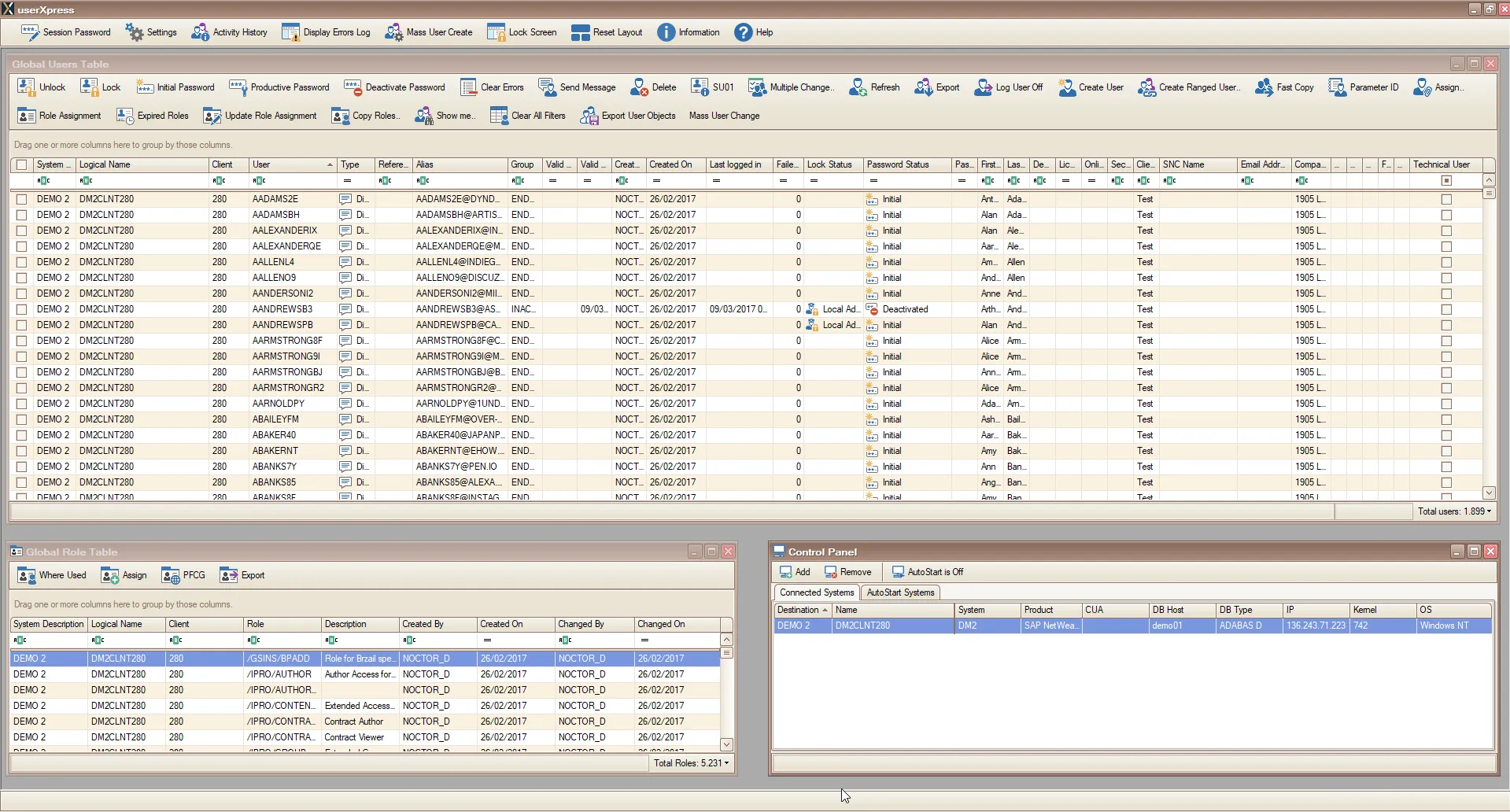Image resolution: width=1510 pixels, height=812 pixels.
Task: Click Expired Roles
Action: (x=153, y=116)
